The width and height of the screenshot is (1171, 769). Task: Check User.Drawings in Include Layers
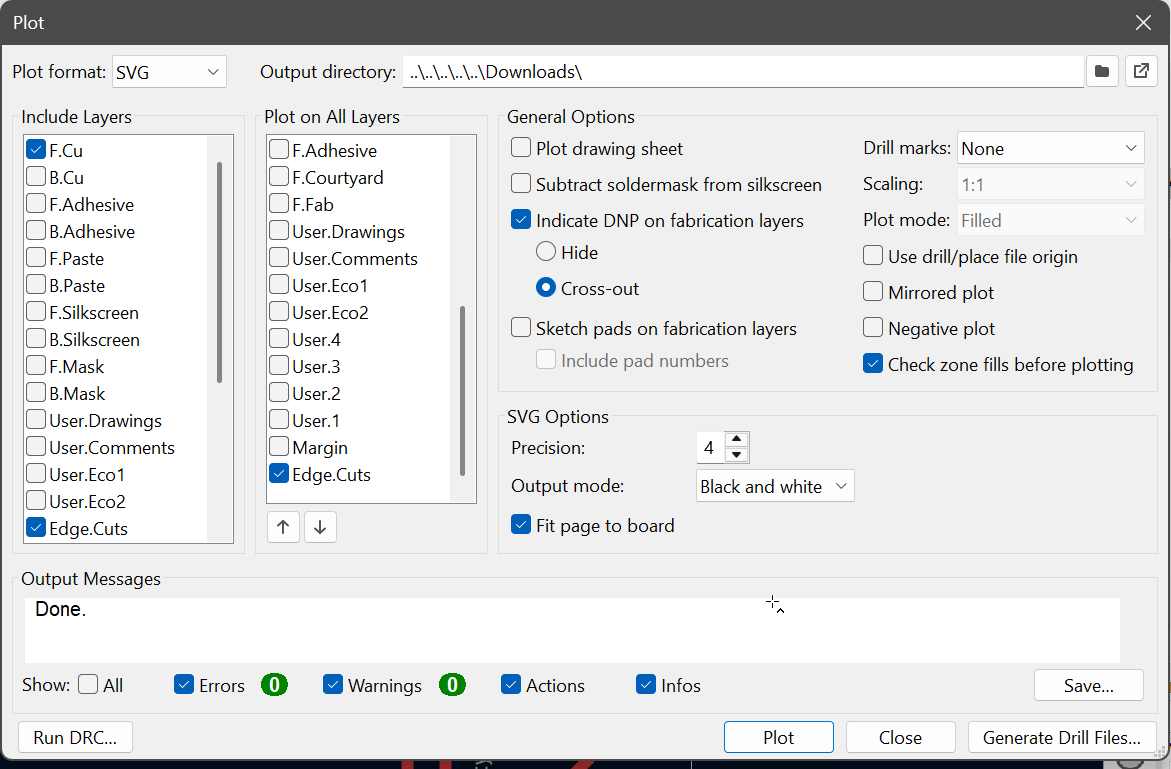pos(36,420)
